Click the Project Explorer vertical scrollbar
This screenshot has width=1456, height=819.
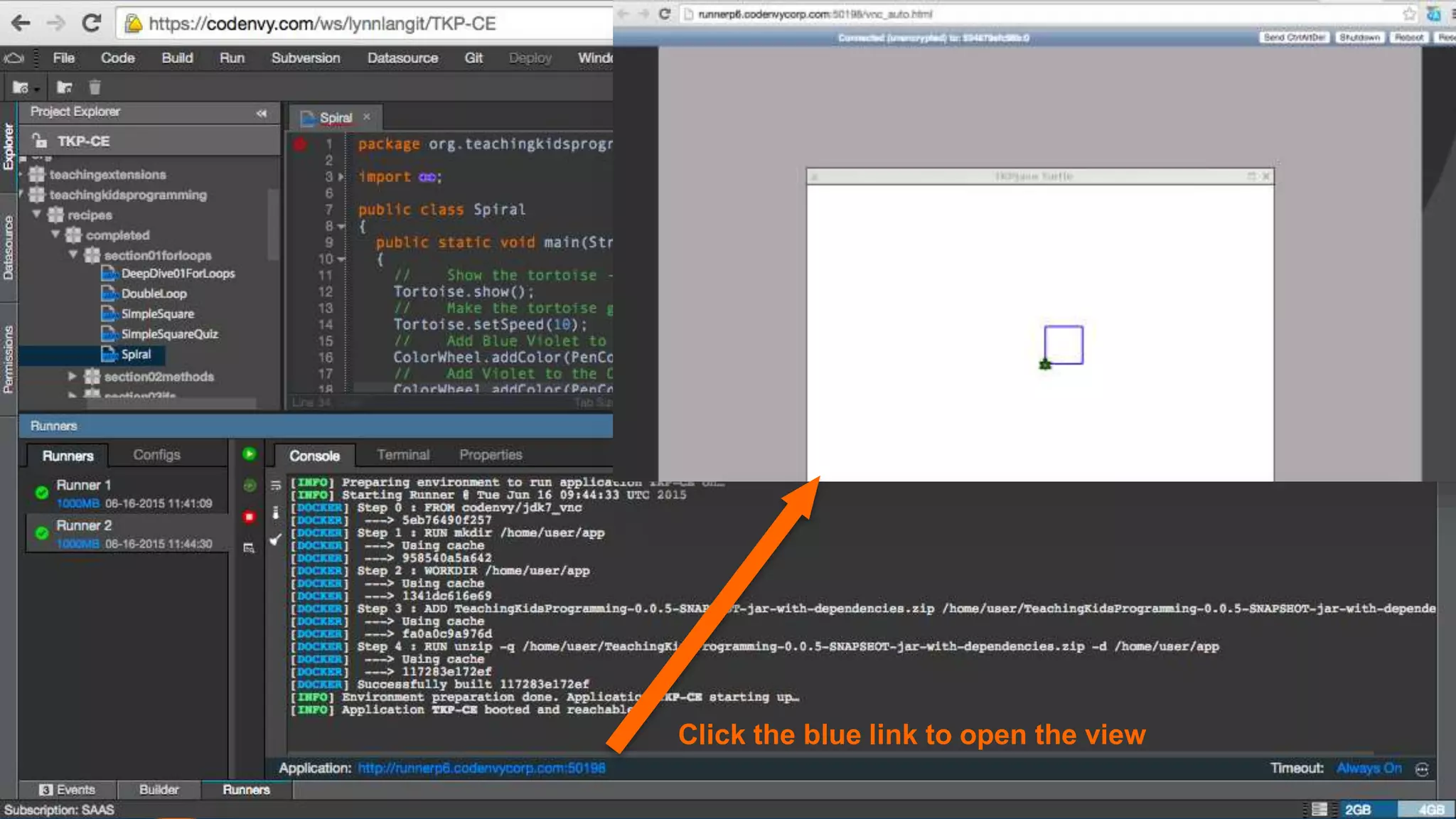click(274, 224)
